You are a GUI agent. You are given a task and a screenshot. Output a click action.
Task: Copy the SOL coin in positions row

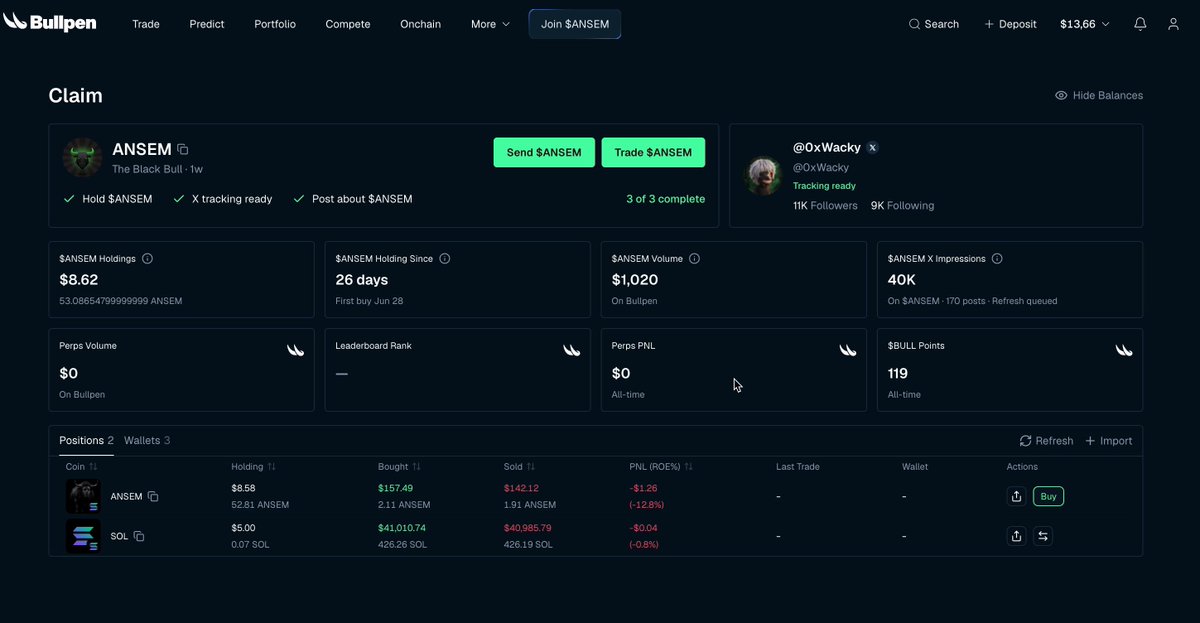[x=139, y=536]
